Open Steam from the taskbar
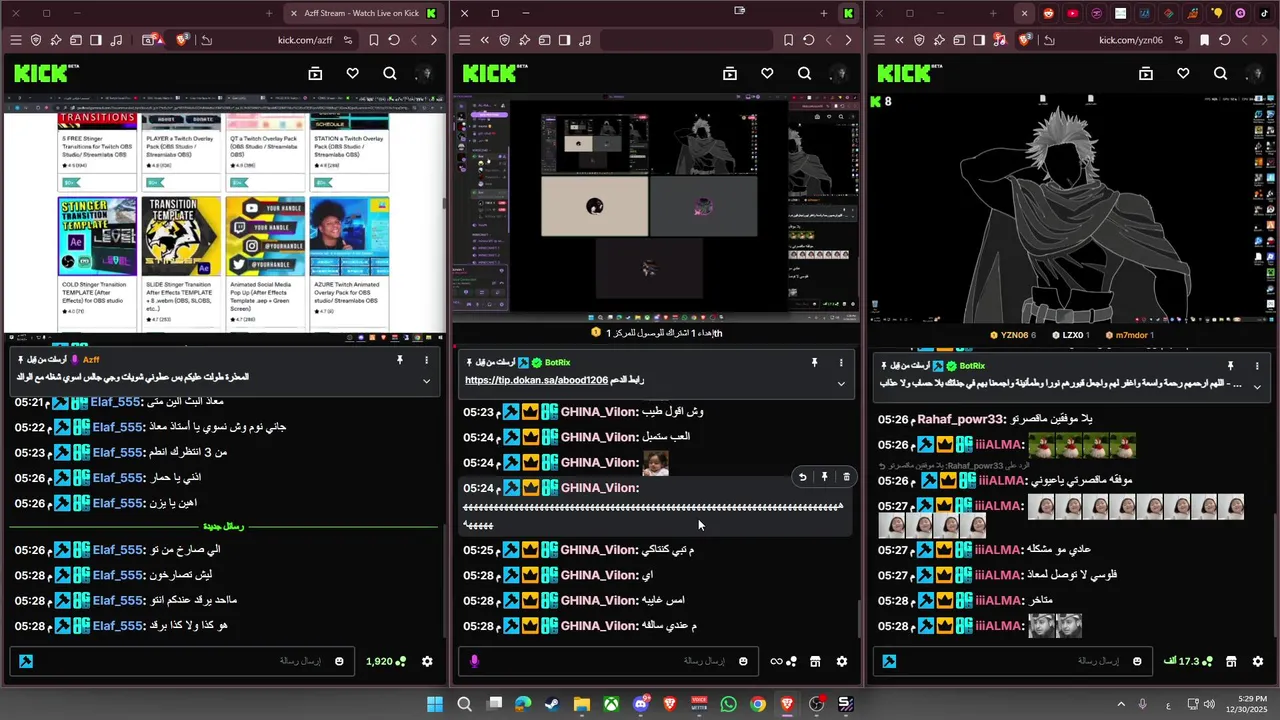The image size is (1280, 720). click(x=552, y=704)
